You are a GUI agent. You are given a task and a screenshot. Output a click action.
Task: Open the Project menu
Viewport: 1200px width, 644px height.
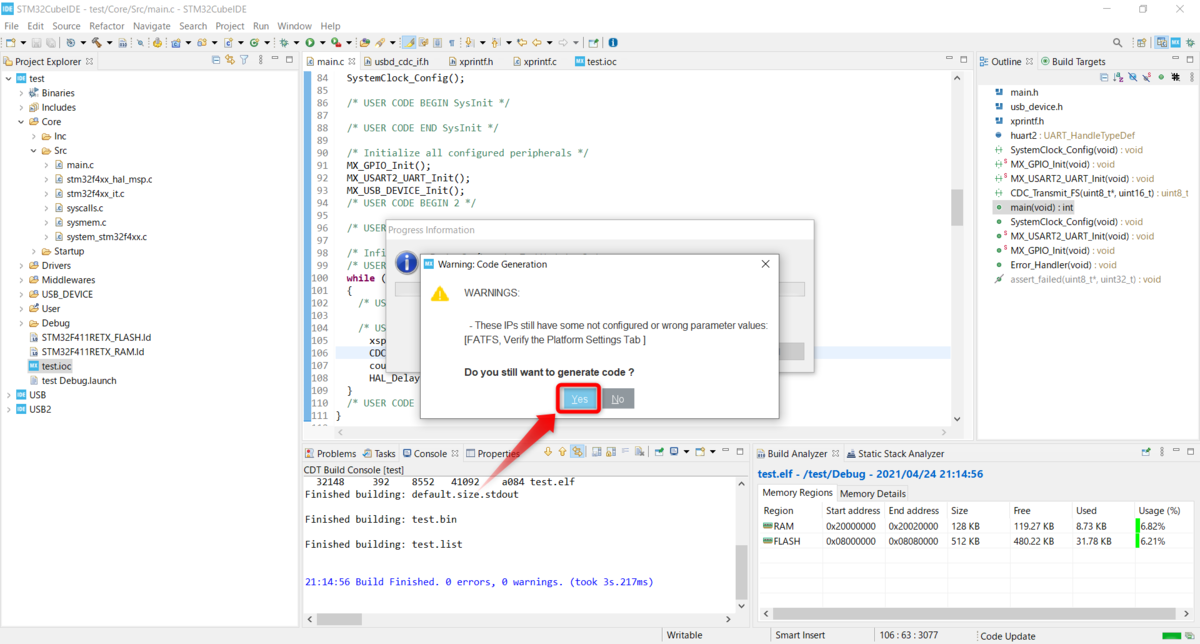(x=230, y=25)
